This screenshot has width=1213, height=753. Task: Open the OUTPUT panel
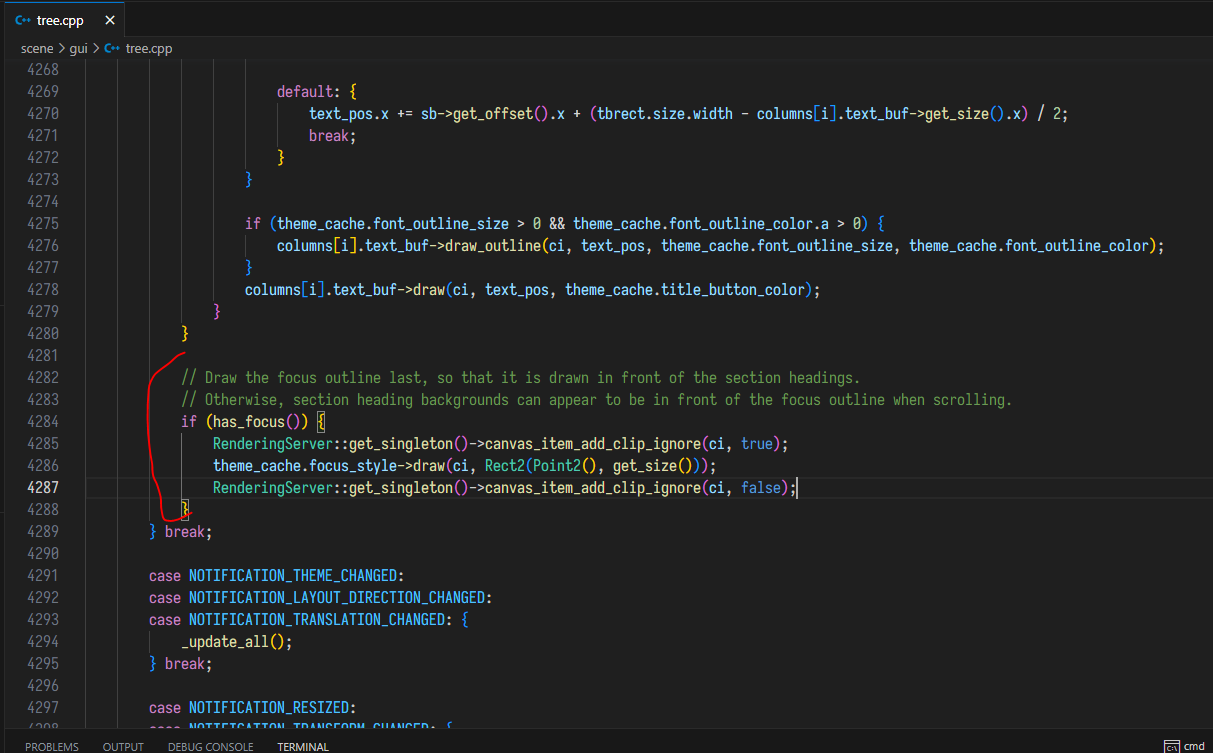click(122, 746)
